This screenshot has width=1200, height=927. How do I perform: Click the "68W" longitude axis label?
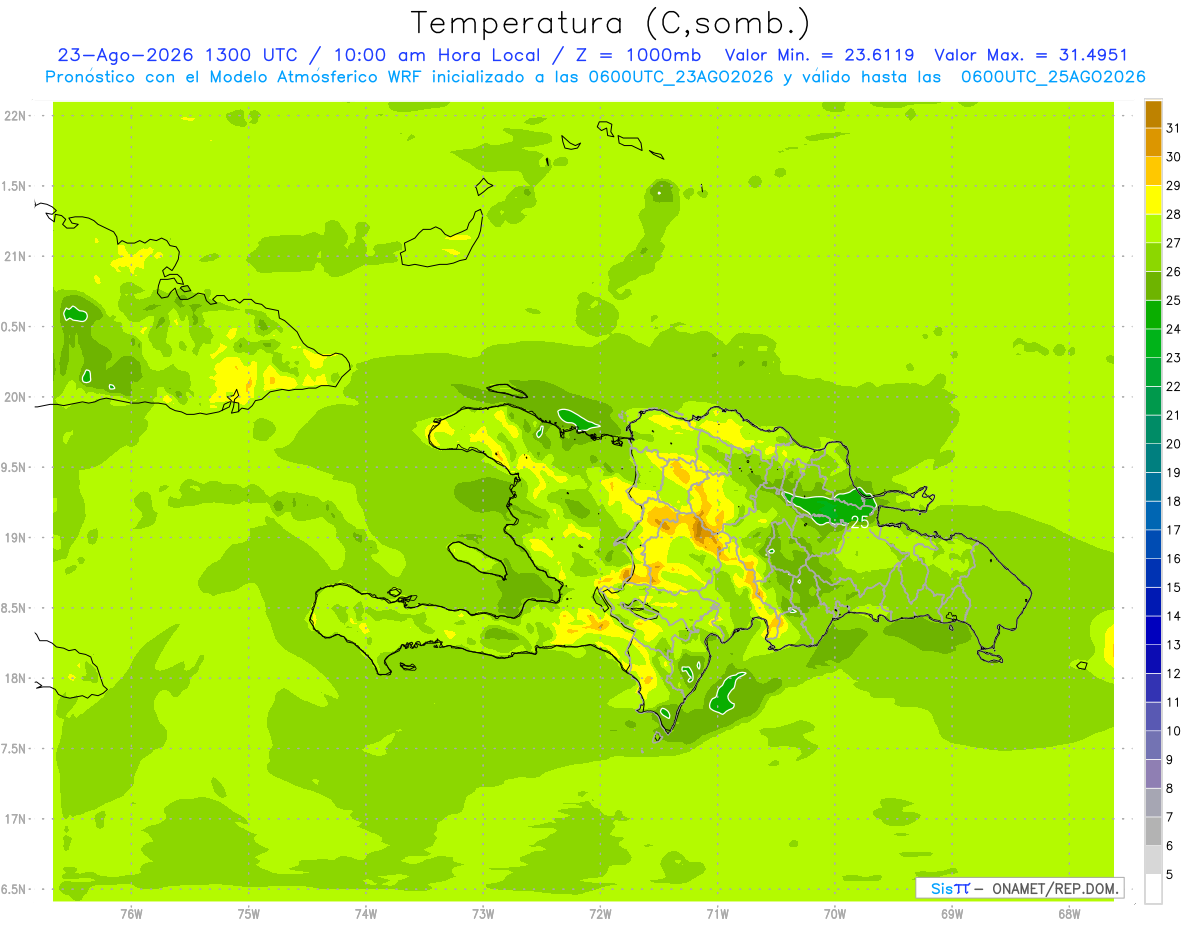coord(1069,914)
